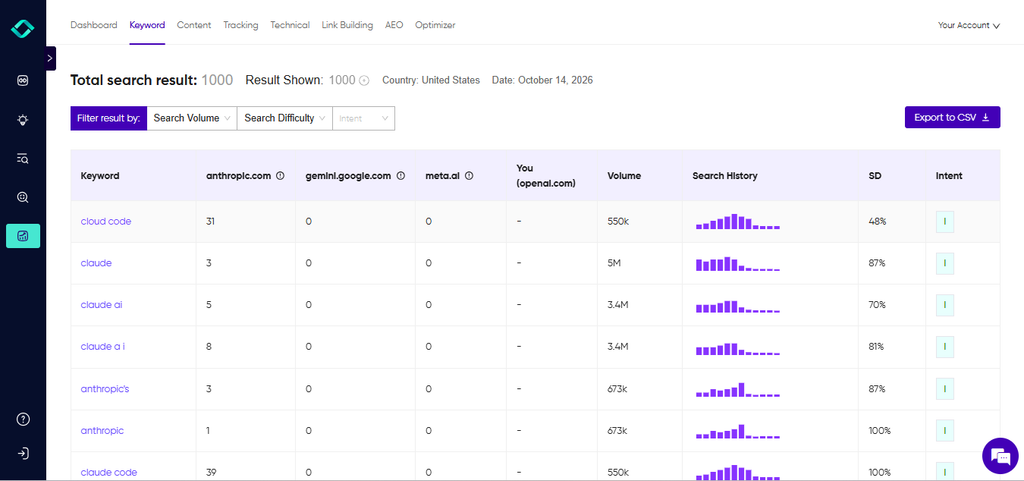Screen dimensions: 1024x481
Task: Click the 5M volume value
Action: [614, 263]
